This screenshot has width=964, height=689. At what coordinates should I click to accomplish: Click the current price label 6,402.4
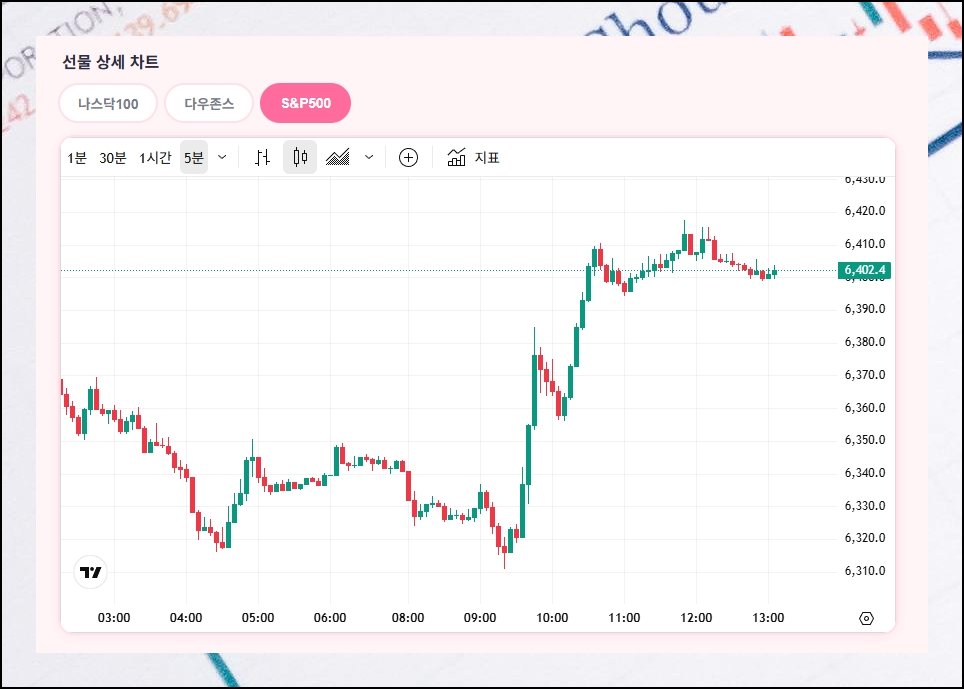(x=864, y=270)
